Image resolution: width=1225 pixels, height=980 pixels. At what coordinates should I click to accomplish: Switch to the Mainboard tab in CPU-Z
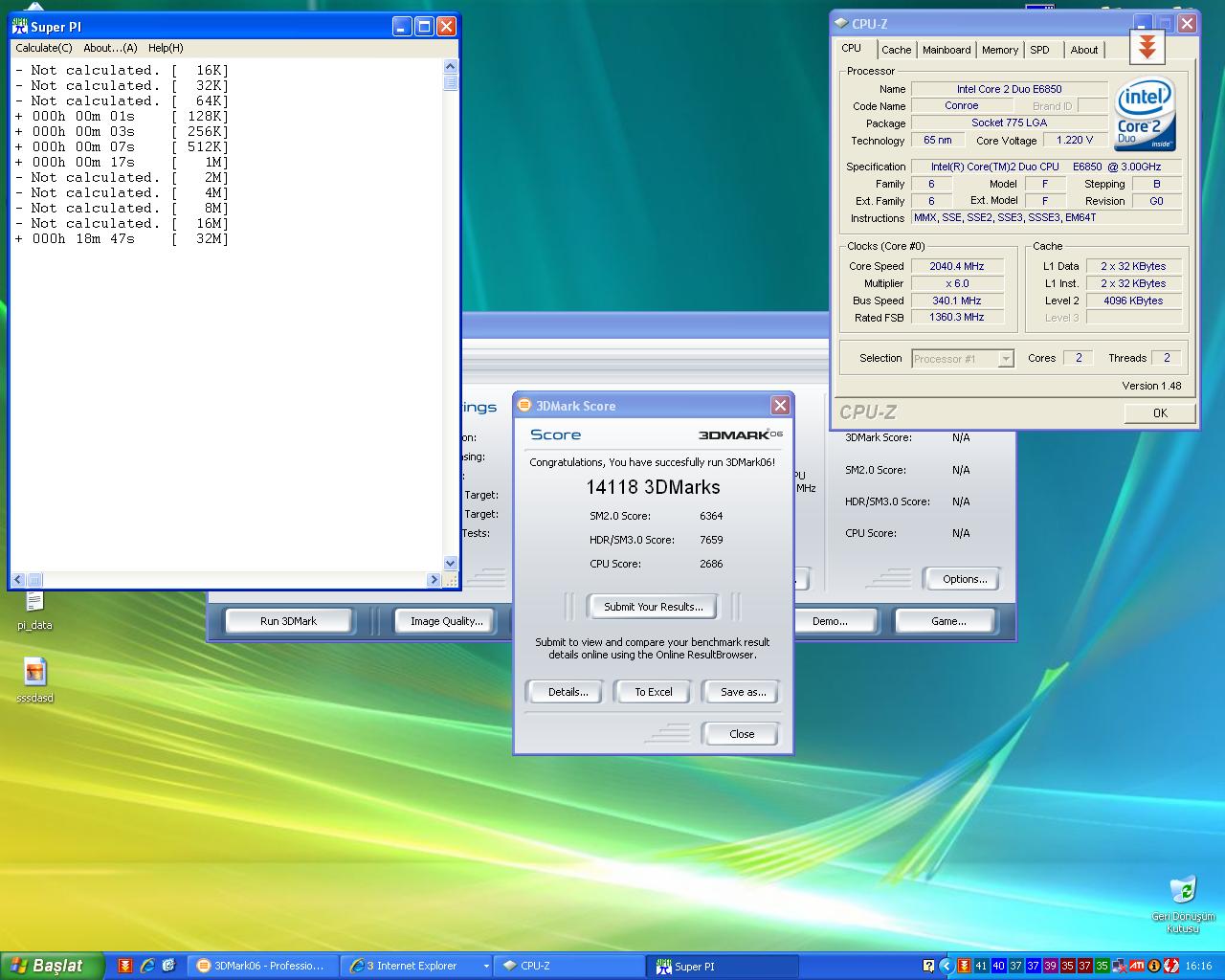click(947, 50)
